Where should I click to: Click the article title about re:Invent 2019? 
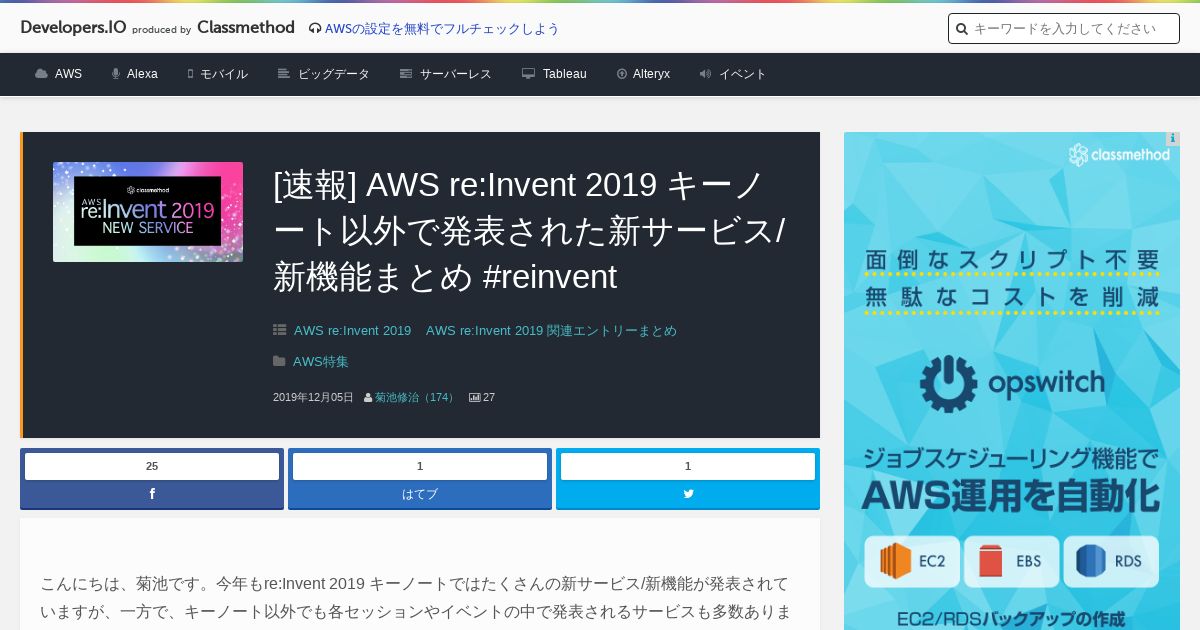tap(529, 230)
